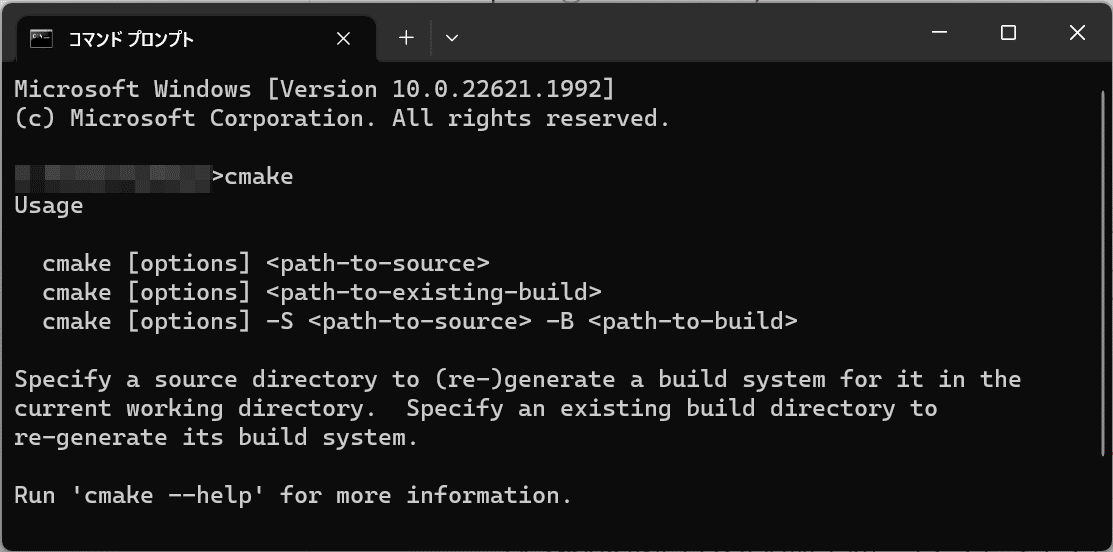Screen dimensions: 1113x552
Task: Close the terminal window
Action: 1077,33
